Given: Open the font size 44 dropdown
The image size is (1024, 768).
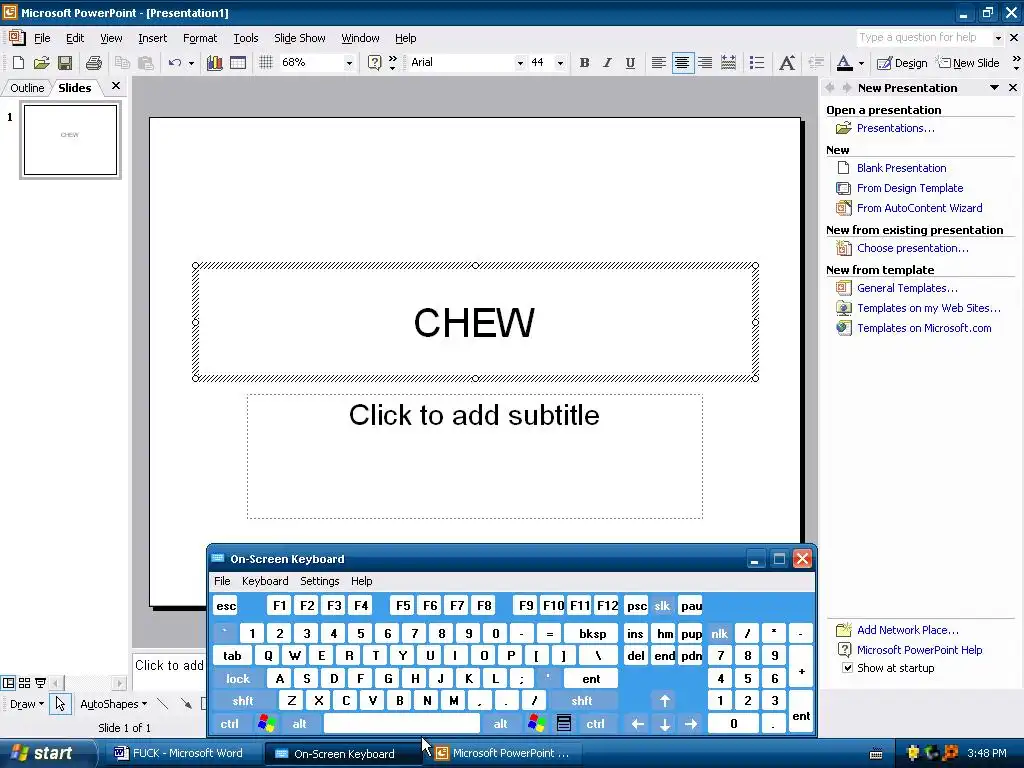Looking at the screenshot, I should pyautogui.click(x=560, y=63).
